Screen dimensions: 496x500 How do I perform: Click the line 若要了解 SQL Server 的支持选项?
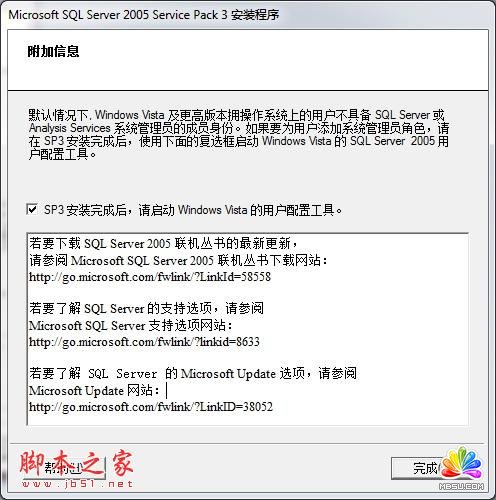click(146, 308)
